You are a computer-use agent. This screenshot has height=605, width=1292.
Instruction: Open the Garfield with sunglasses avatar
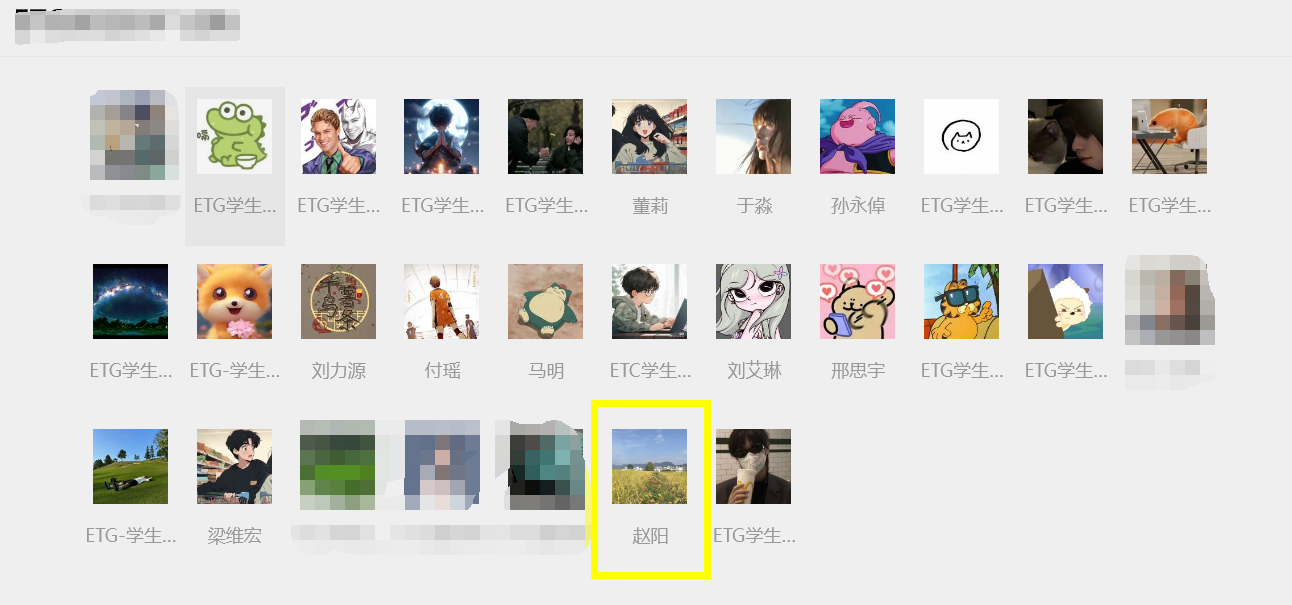click(962, 301)
